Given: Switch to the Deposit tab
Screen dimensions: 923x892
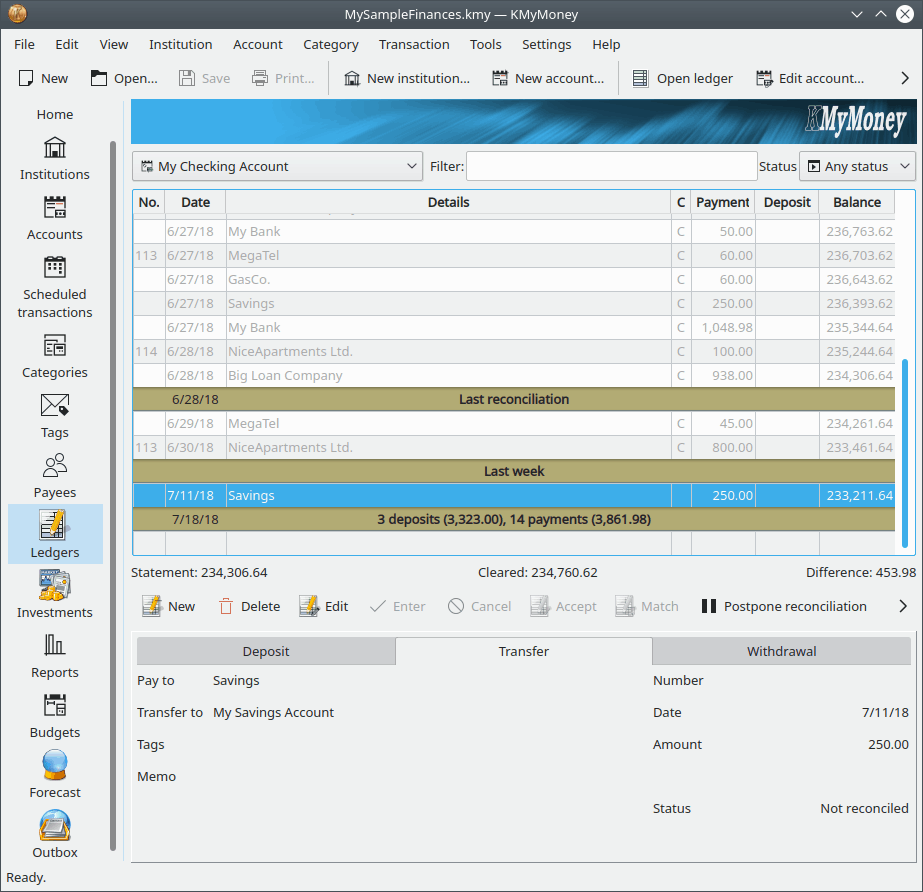Looking at the screenshot, I should [266, 651].
